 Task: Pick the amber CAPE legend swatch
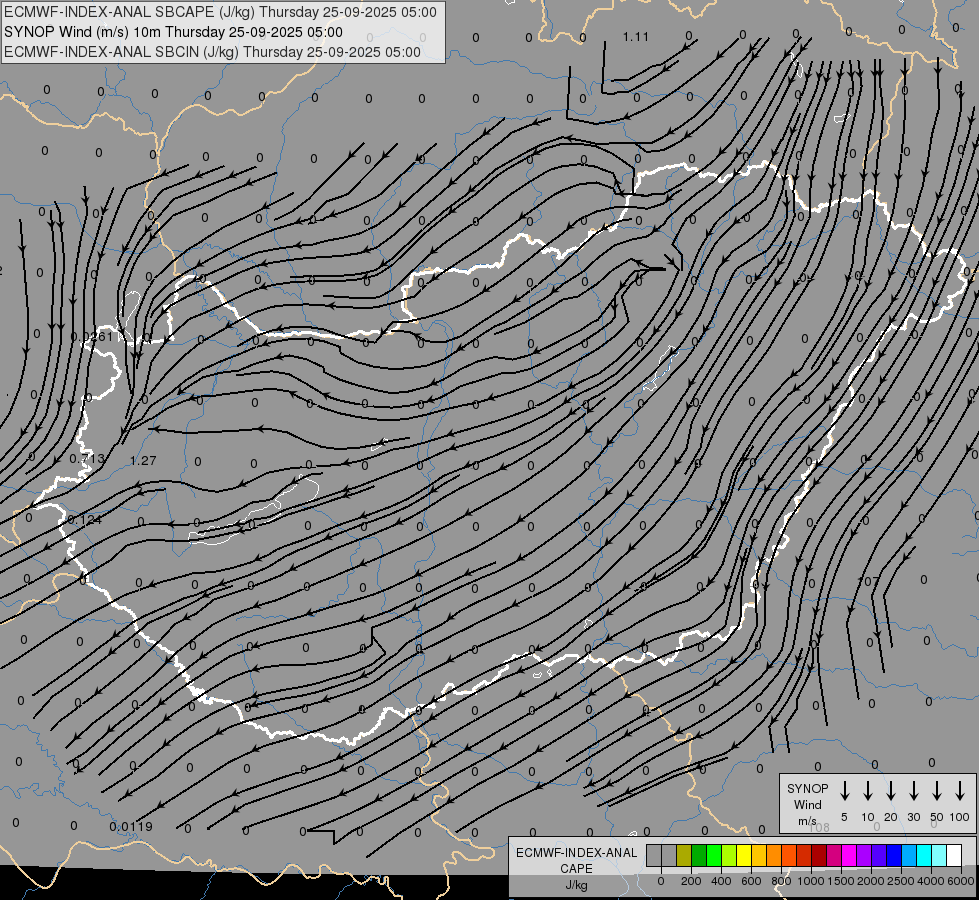(759, 855)
